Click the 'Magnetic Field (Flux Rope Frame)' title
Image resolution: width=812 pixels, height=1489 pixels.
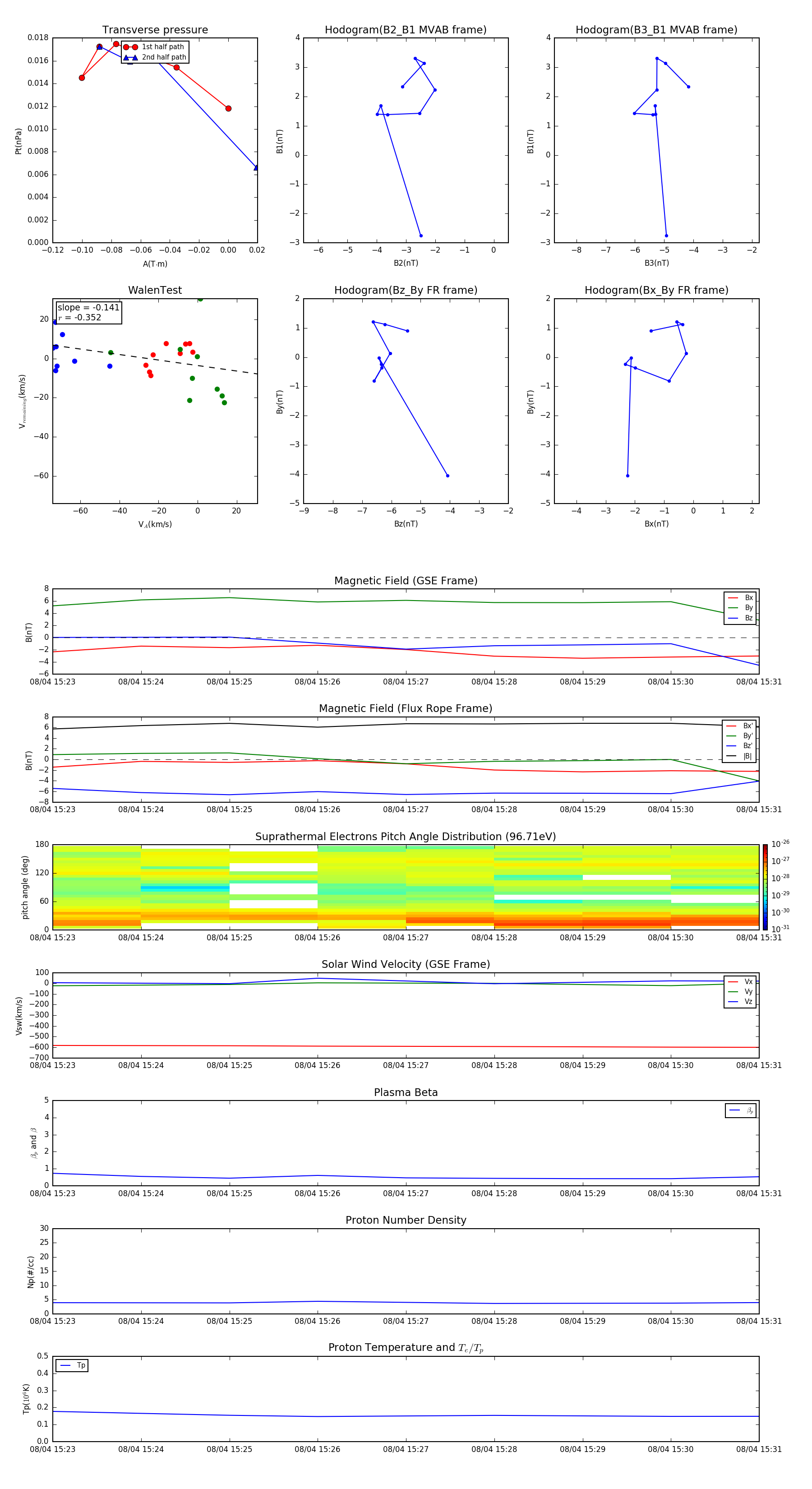[406, 709]
